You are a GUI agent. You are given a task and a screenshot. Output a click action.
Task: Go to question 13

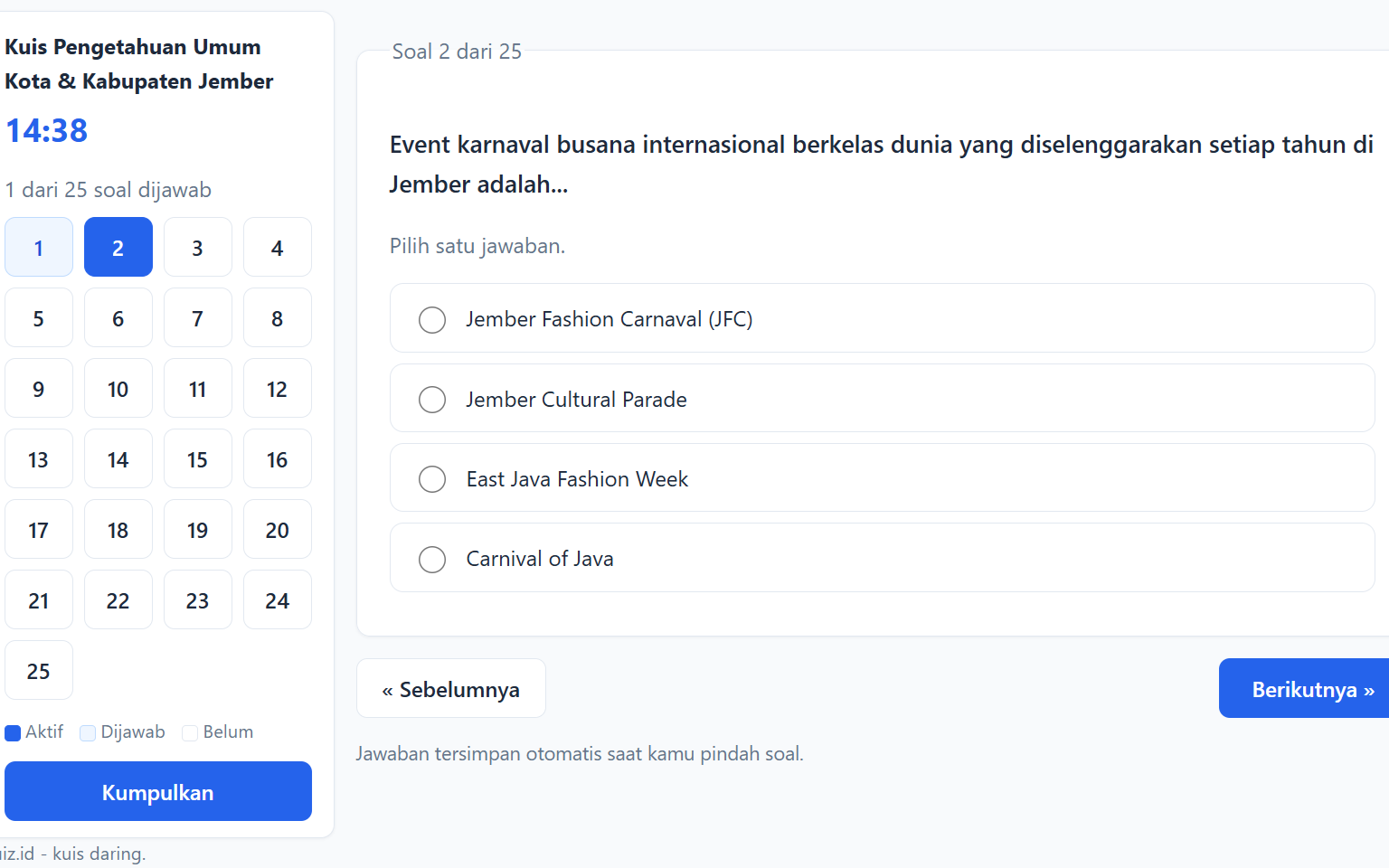[39, 458]
